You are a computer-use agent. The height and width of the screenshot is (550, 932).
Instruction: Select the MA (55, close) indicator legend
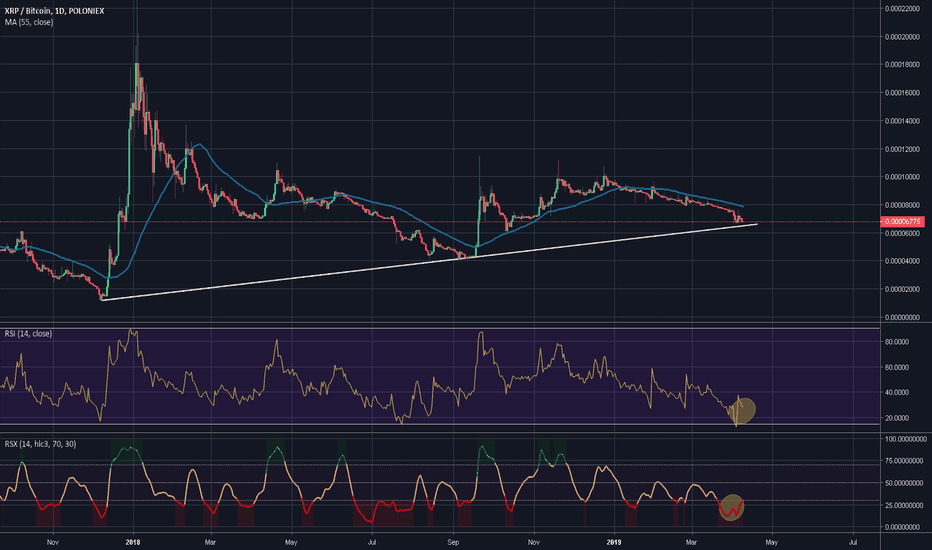29,22
